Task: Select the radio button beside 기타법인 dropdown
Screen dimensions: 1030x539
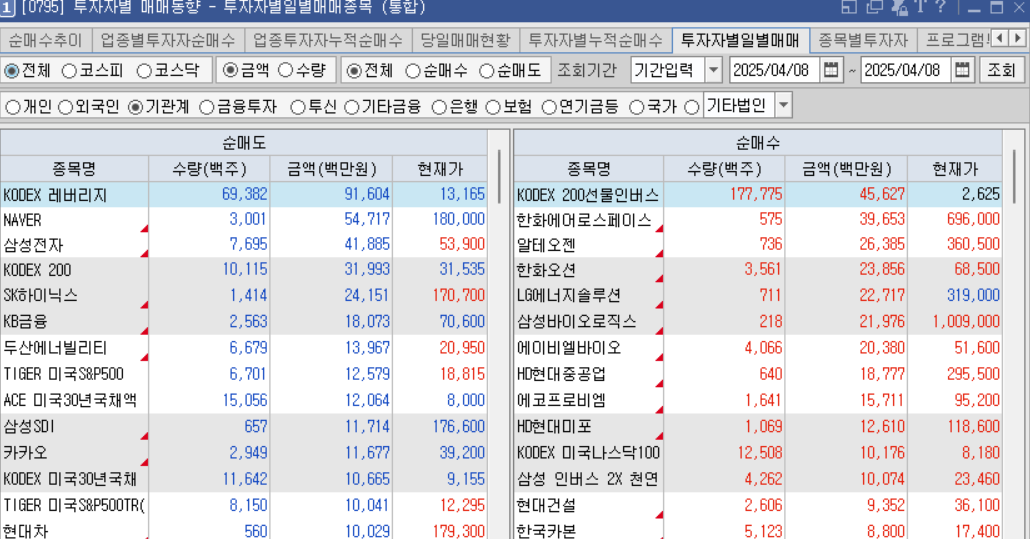Action: (x=691, y=108)
